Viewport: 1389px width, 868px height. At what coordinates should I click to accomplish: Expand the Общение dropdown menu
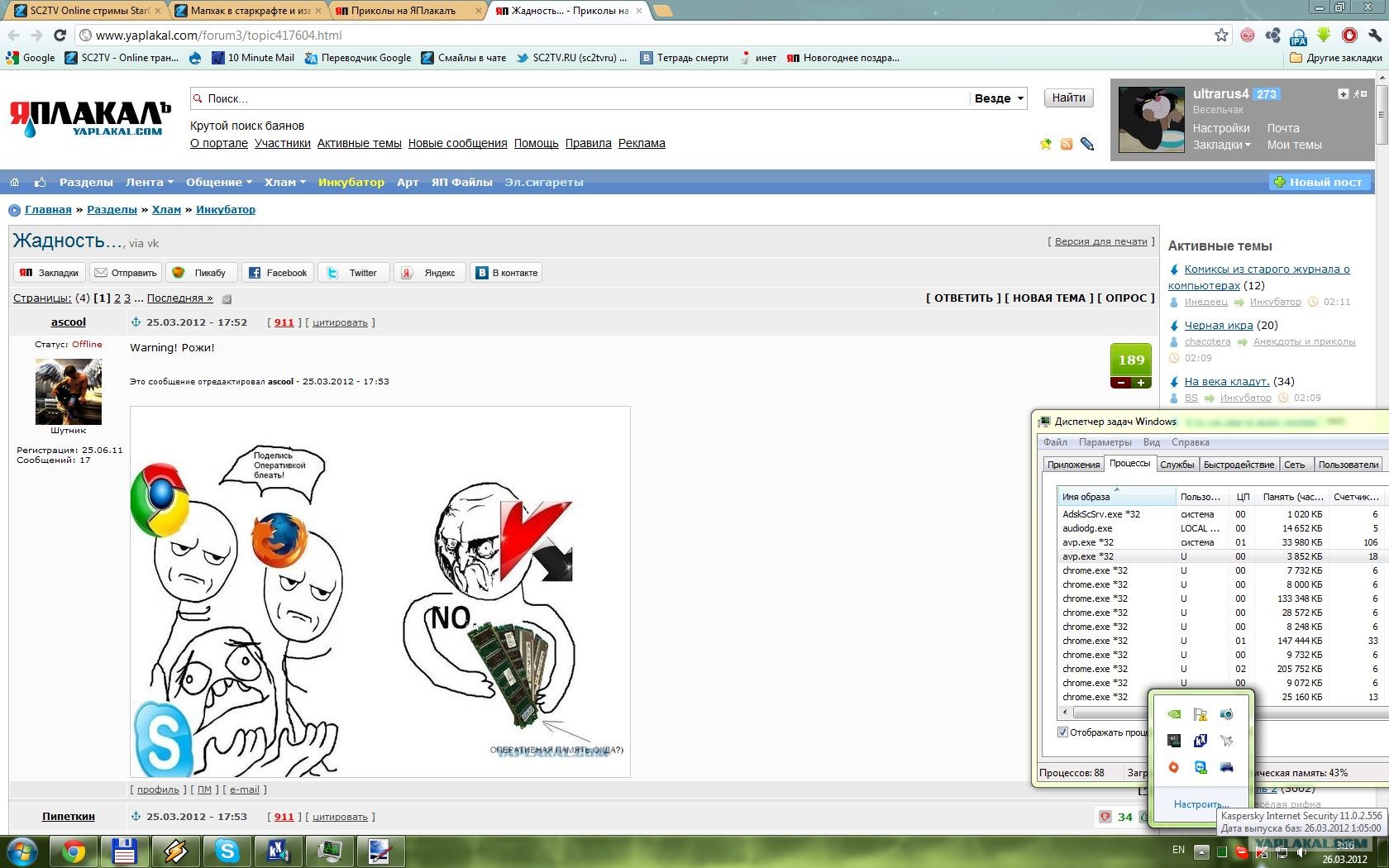pyautogui.click(x=219, y=182)
